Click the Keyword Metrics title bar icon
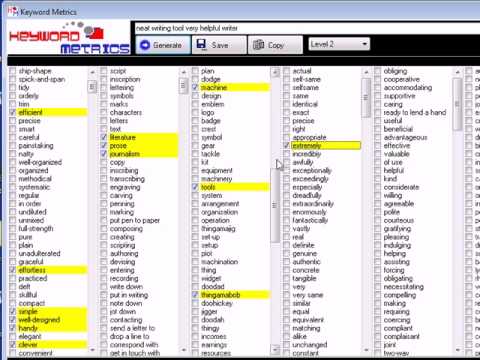480x360 pixels. [13, 11]
